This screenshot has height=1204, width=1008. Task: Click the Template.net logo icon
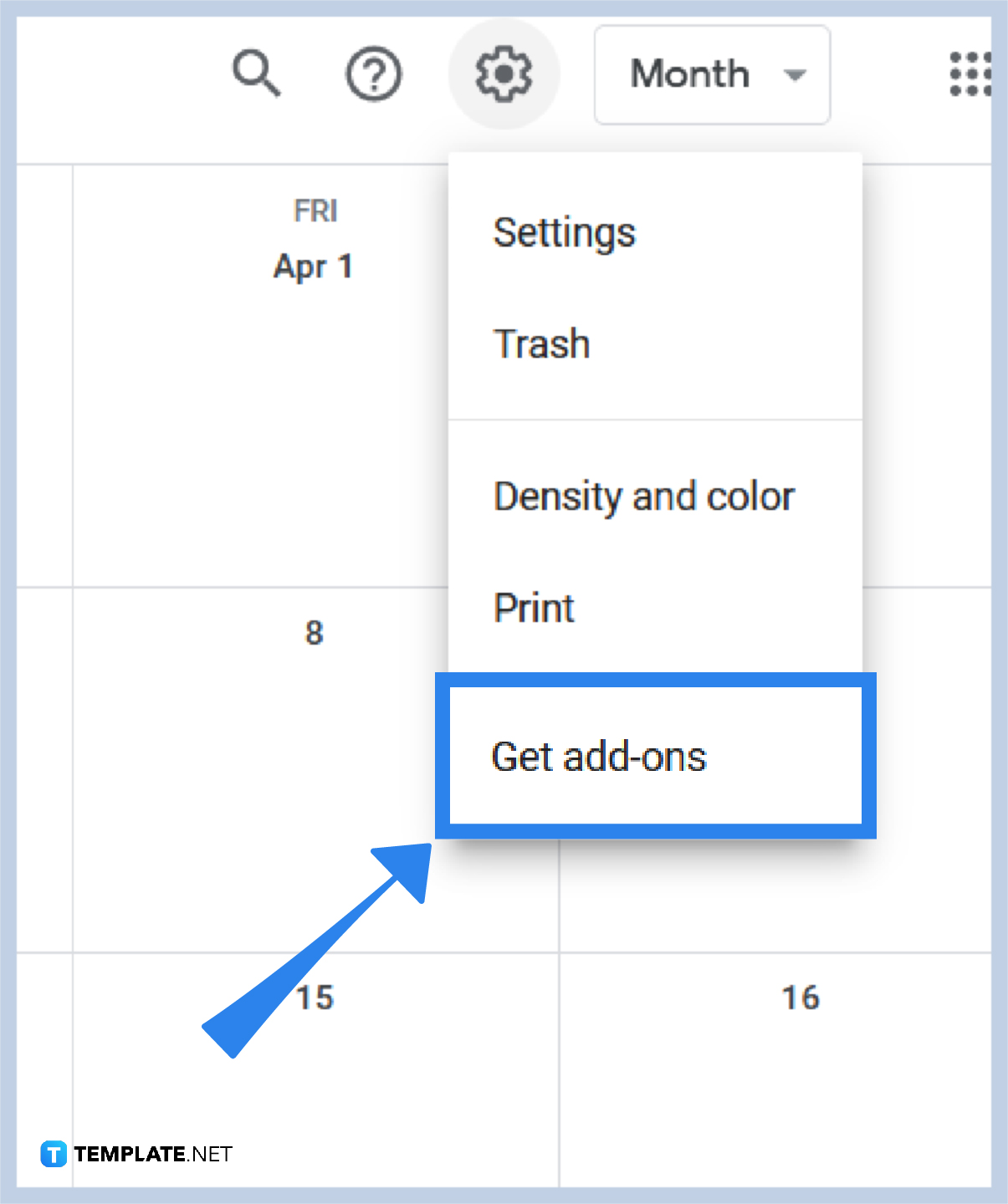53,1154
